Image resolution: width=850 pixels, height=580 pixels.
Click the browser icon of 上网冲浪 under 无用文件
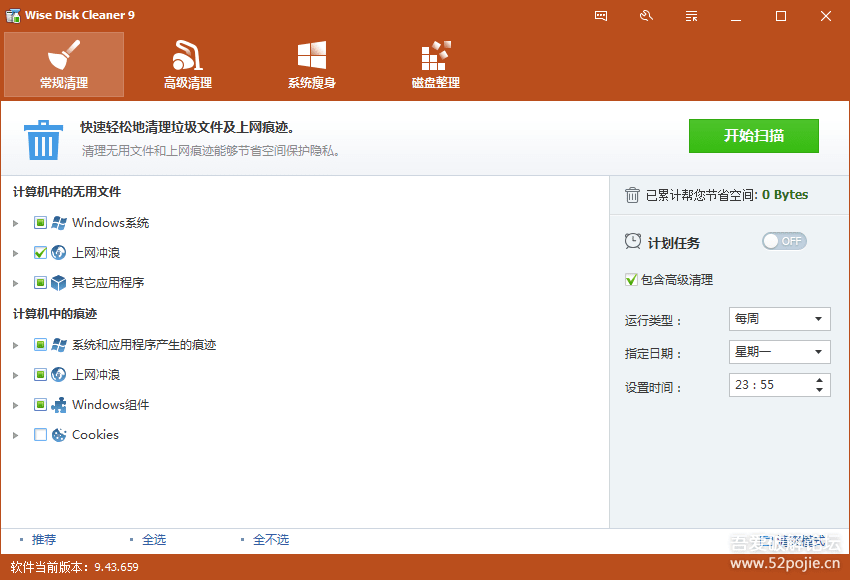pos(59,253)
